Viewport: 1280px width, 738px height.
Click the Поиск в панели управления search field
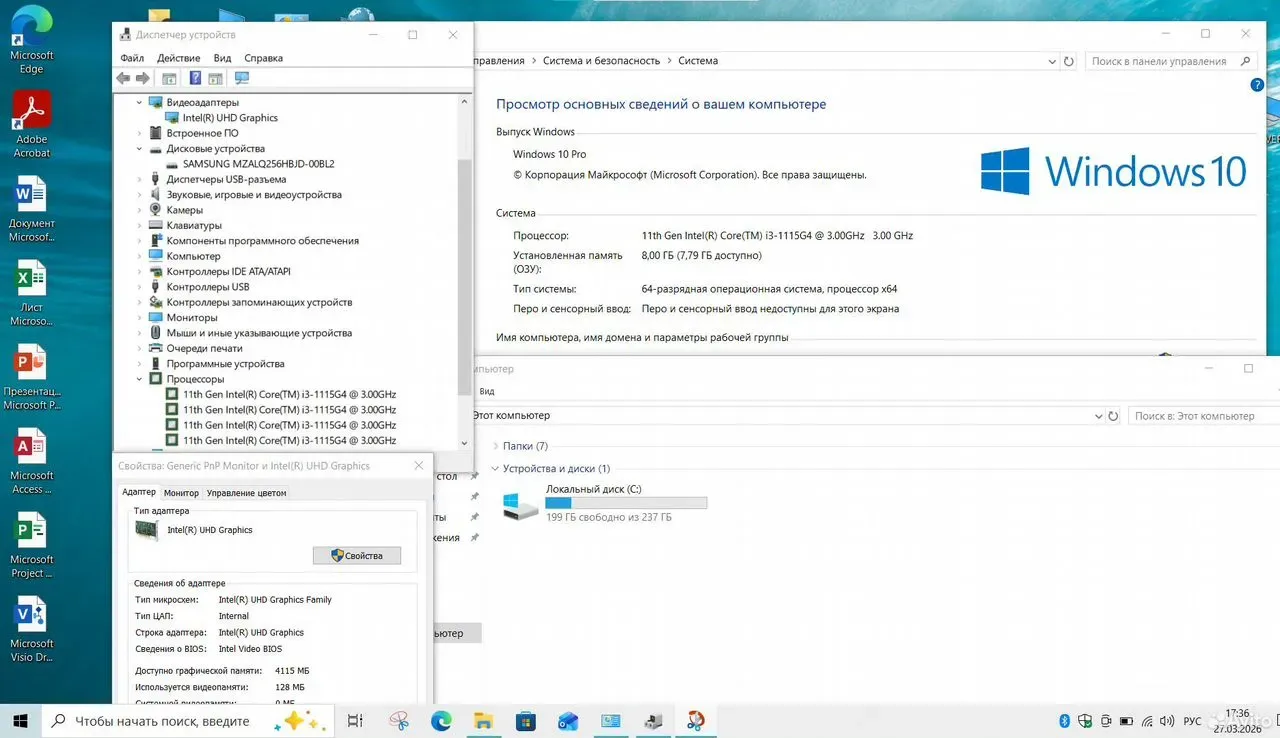1170,61
